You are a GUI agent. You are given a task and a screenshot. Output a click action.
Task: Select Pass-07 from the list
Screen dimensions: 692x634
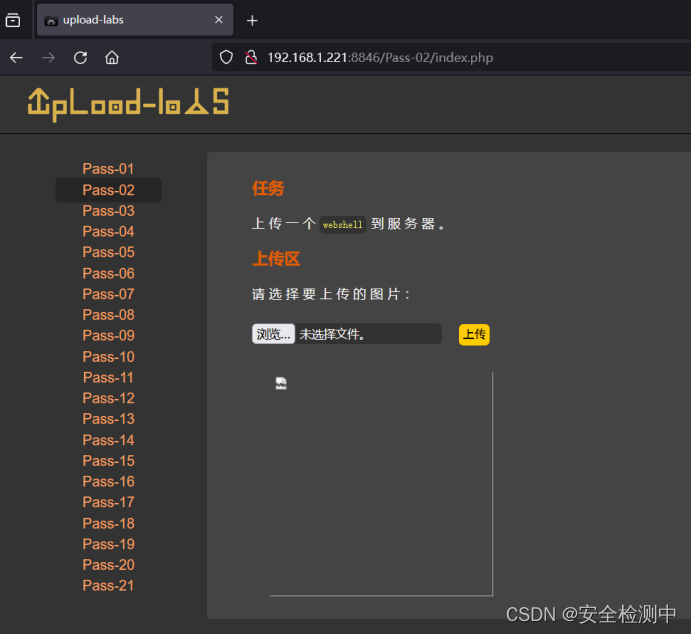coord(108,294)
